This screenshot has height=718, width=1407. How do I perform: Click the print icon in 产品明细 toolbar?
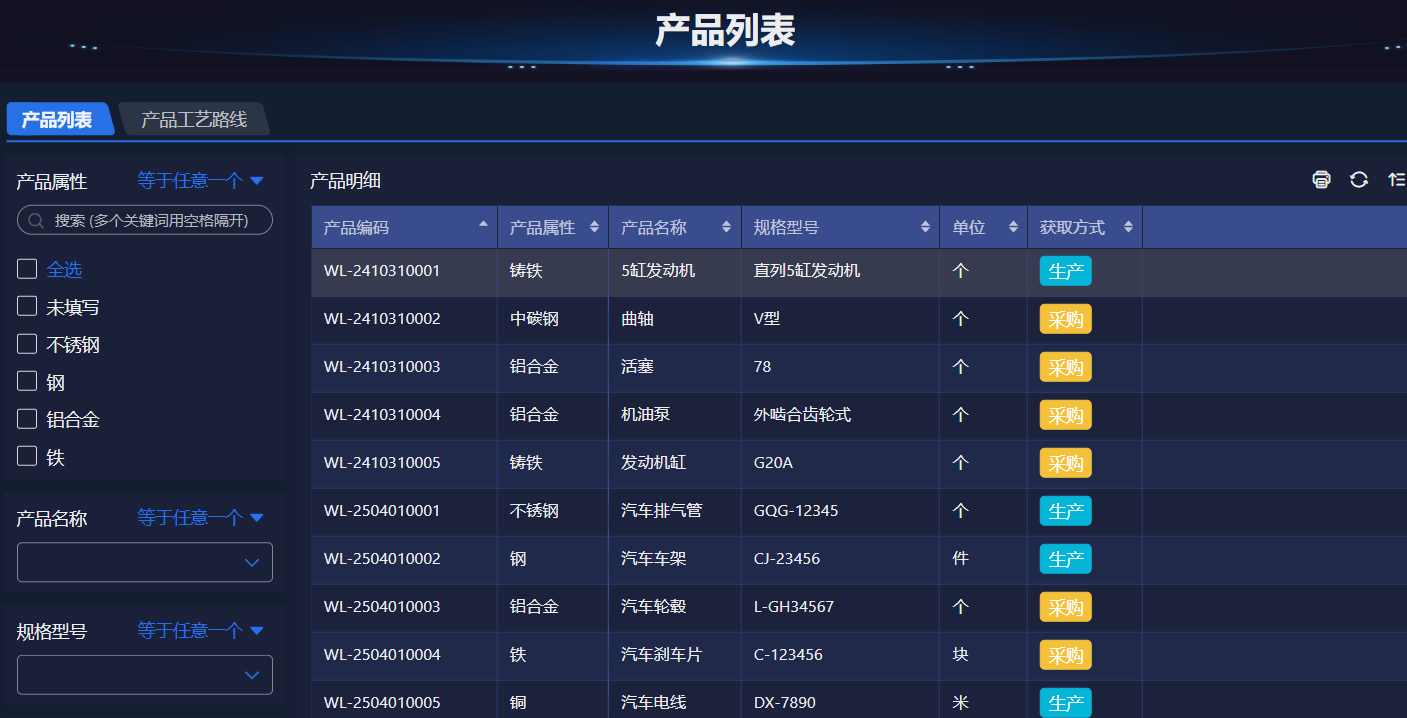(1321, 180)
